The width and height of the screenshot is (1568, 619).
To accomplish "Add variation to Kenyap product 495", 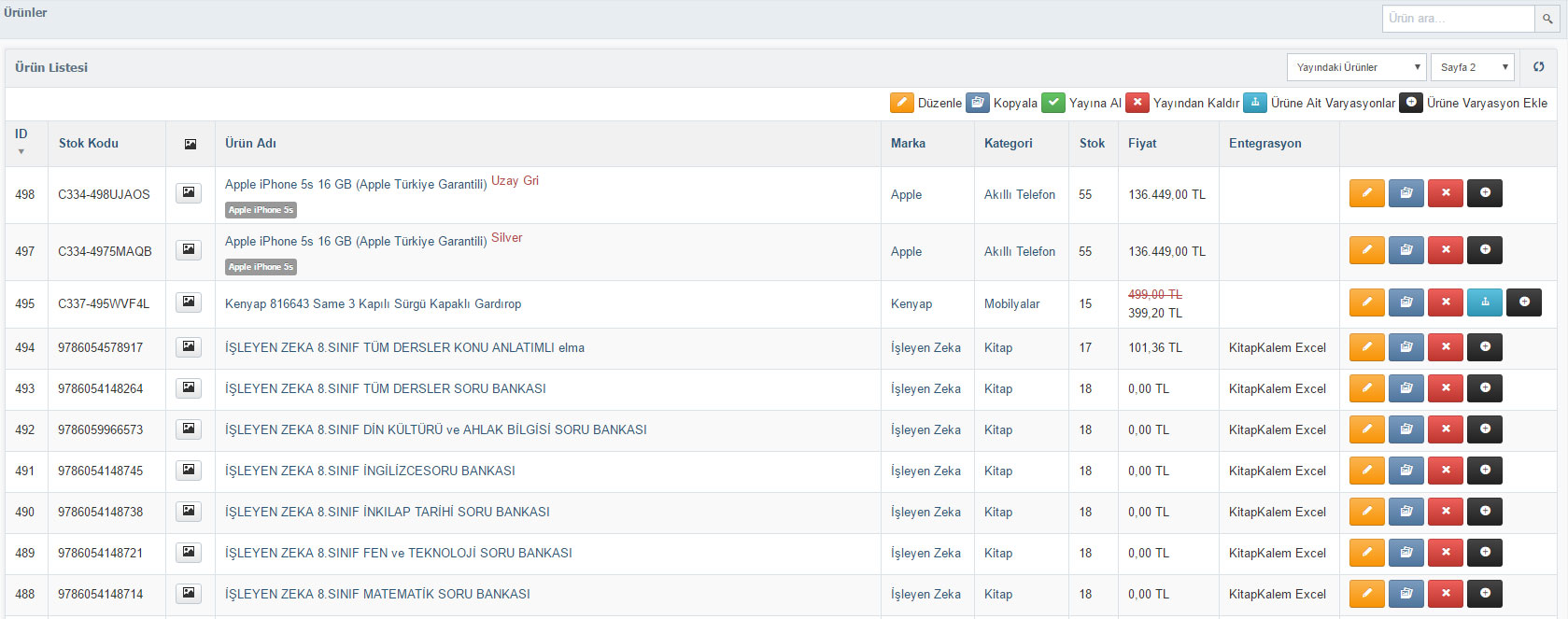I will coord(1524,302).
